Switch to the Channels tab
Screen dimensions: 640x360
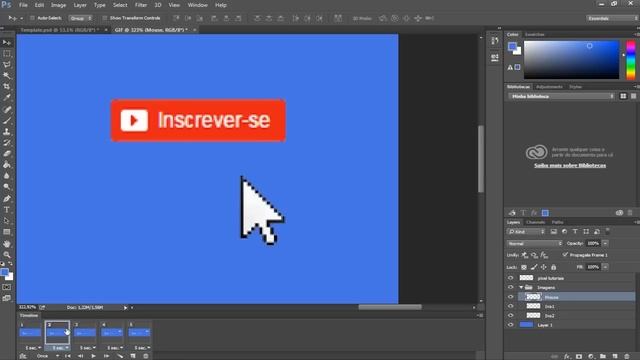536,222
